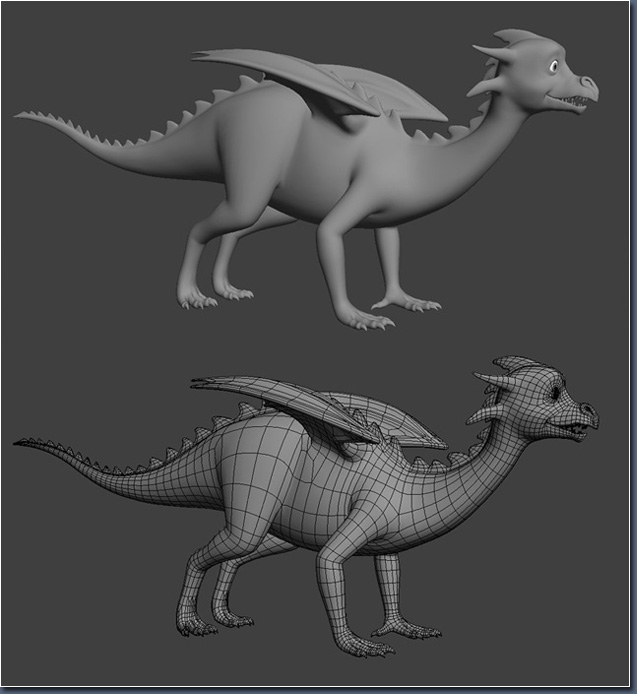Click the wireframe dragon's nostril
The width and height of the screenshot is (637, 694).
pos(587,409)
